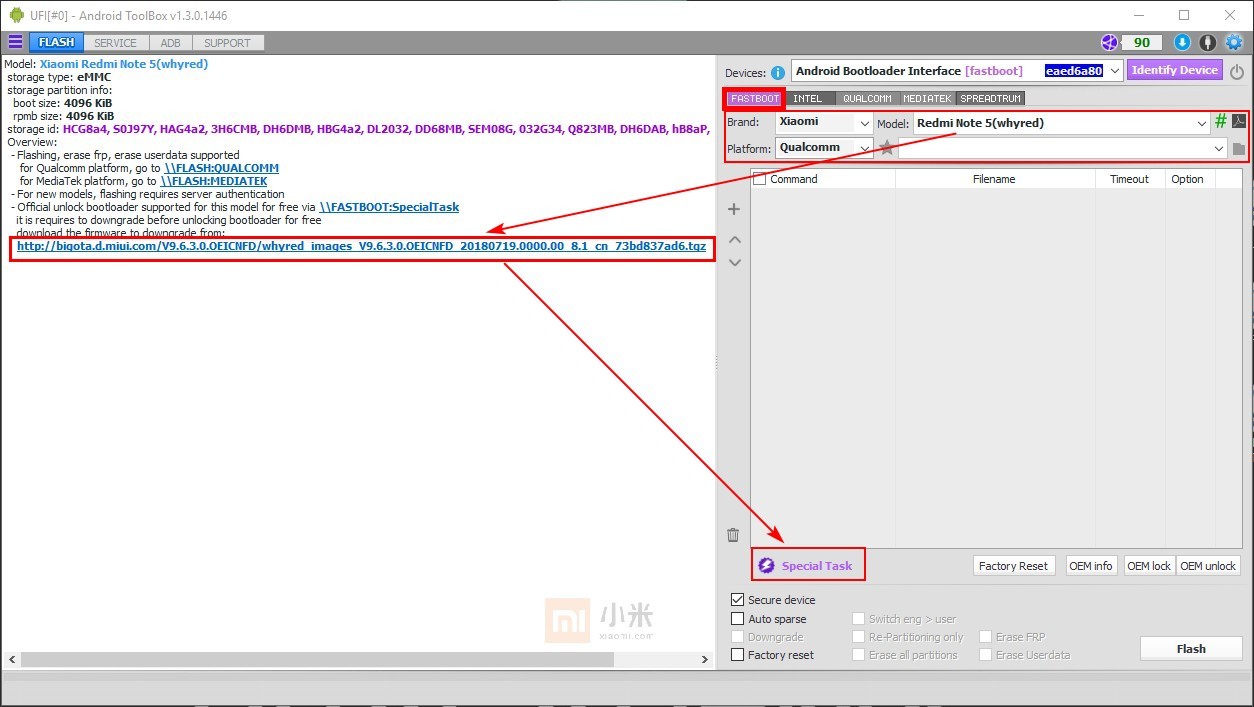1254x707 pixels.
Task: Click the log scrollbar left arrow
Action: coord(10,660)
